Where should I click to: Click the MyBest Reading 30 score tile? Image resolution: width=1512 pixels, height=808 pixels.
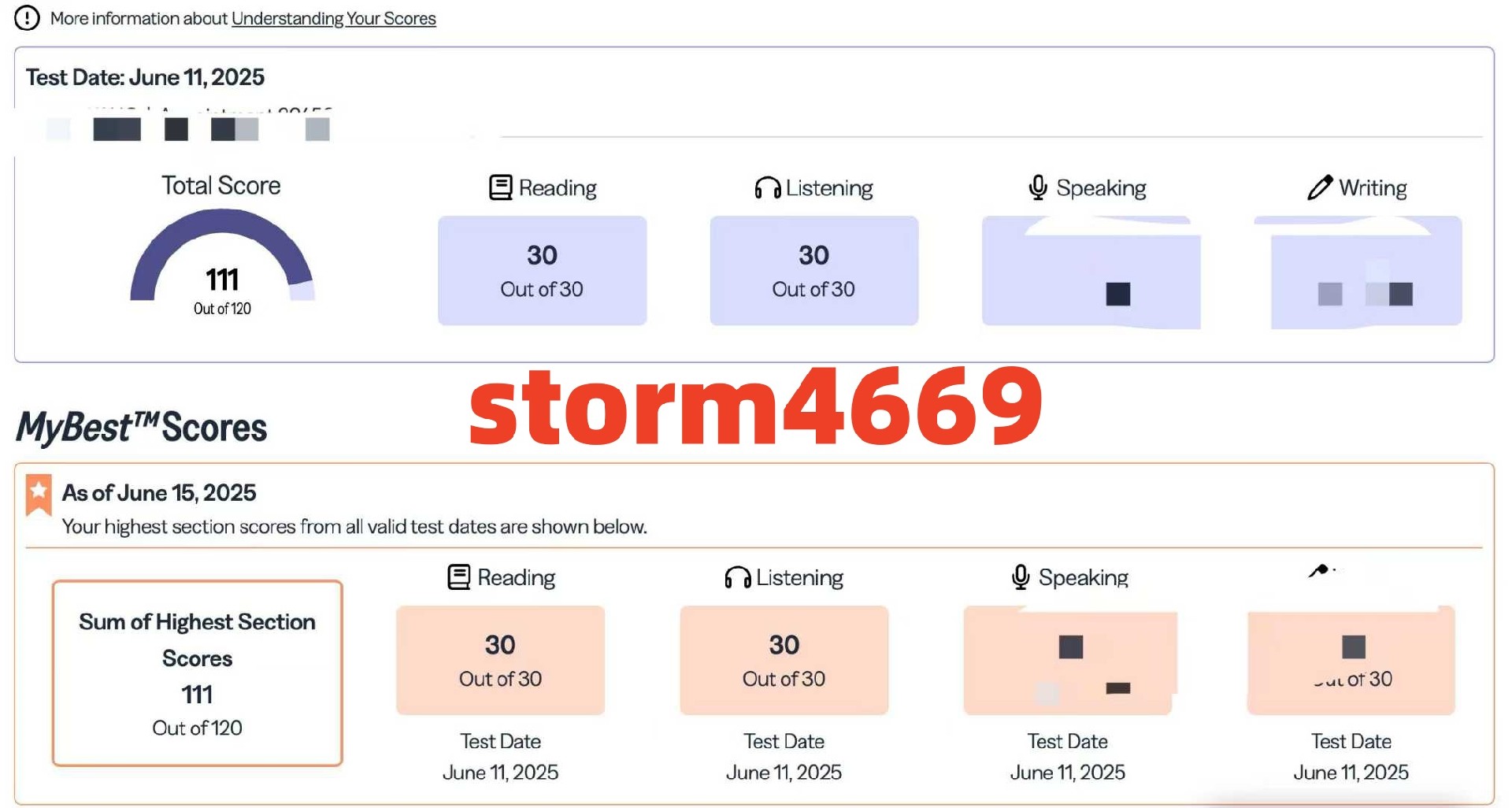tap(500, 660)
